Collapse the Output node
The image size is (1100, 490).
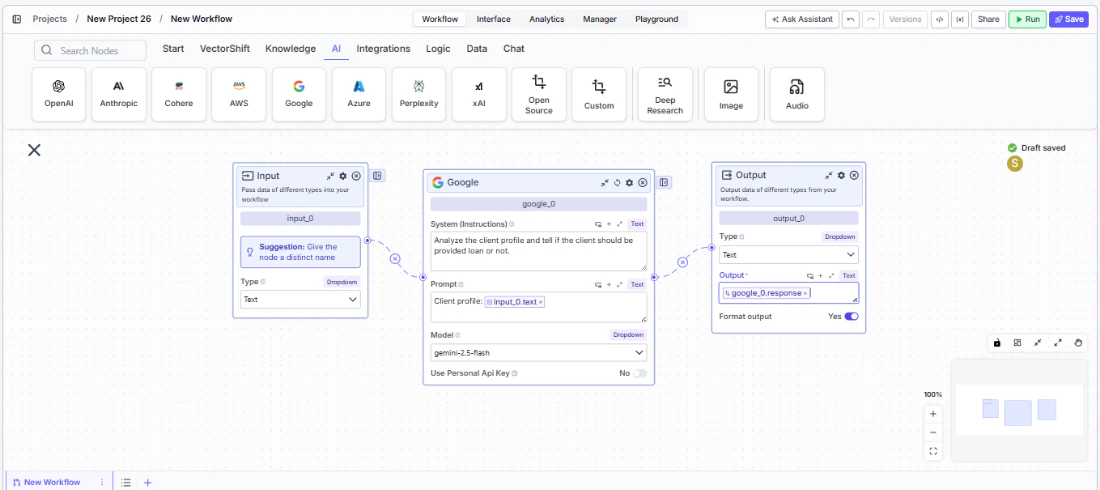[829, 175]
